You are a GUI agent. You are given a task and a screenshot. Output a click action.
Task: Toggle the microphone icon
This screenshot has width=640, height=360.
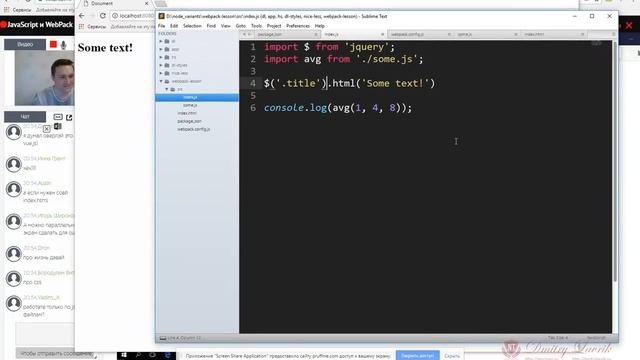pyautogui.click(x=63, y=44)
